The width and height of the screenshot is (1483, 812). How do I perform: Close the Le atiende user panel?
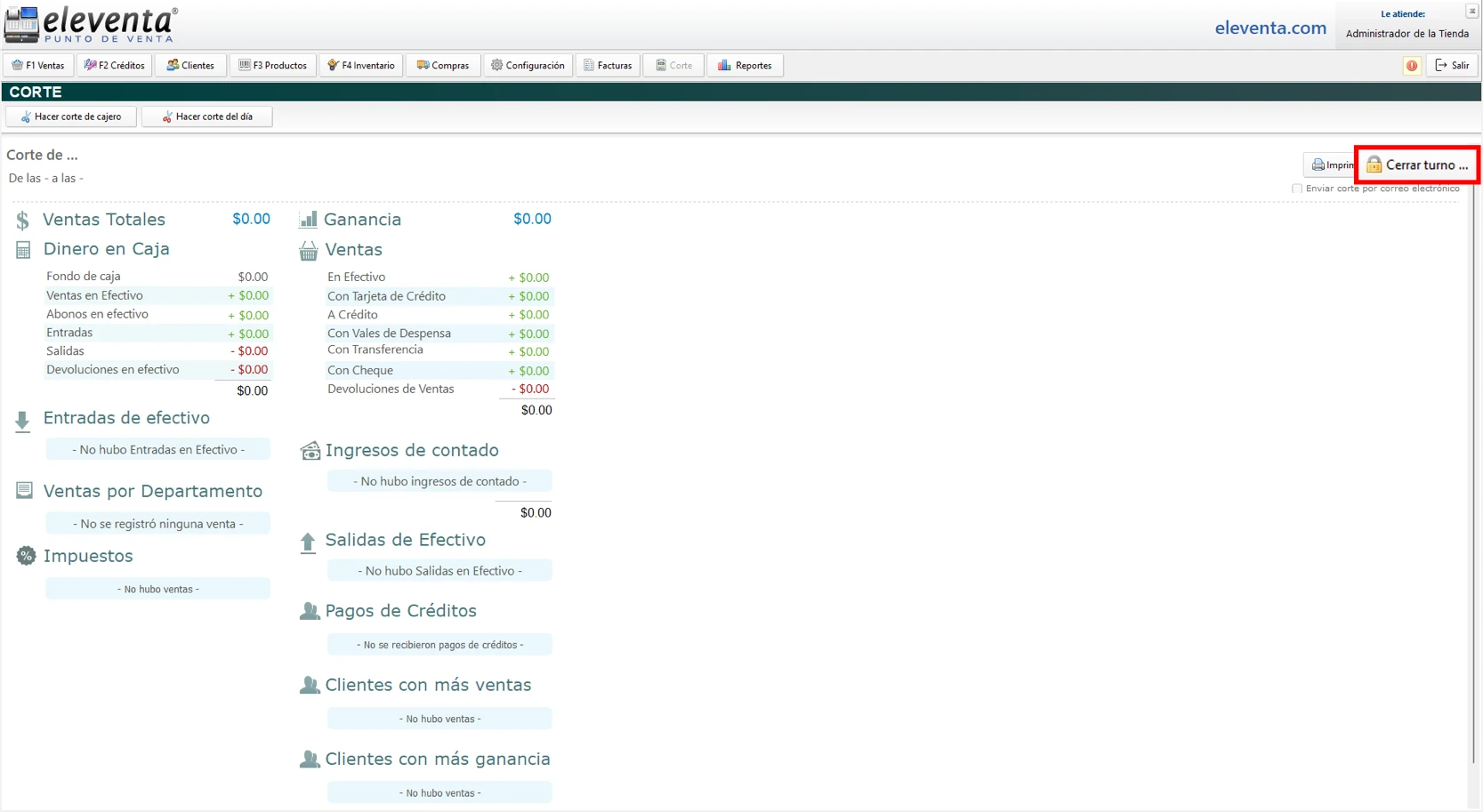1471,11
